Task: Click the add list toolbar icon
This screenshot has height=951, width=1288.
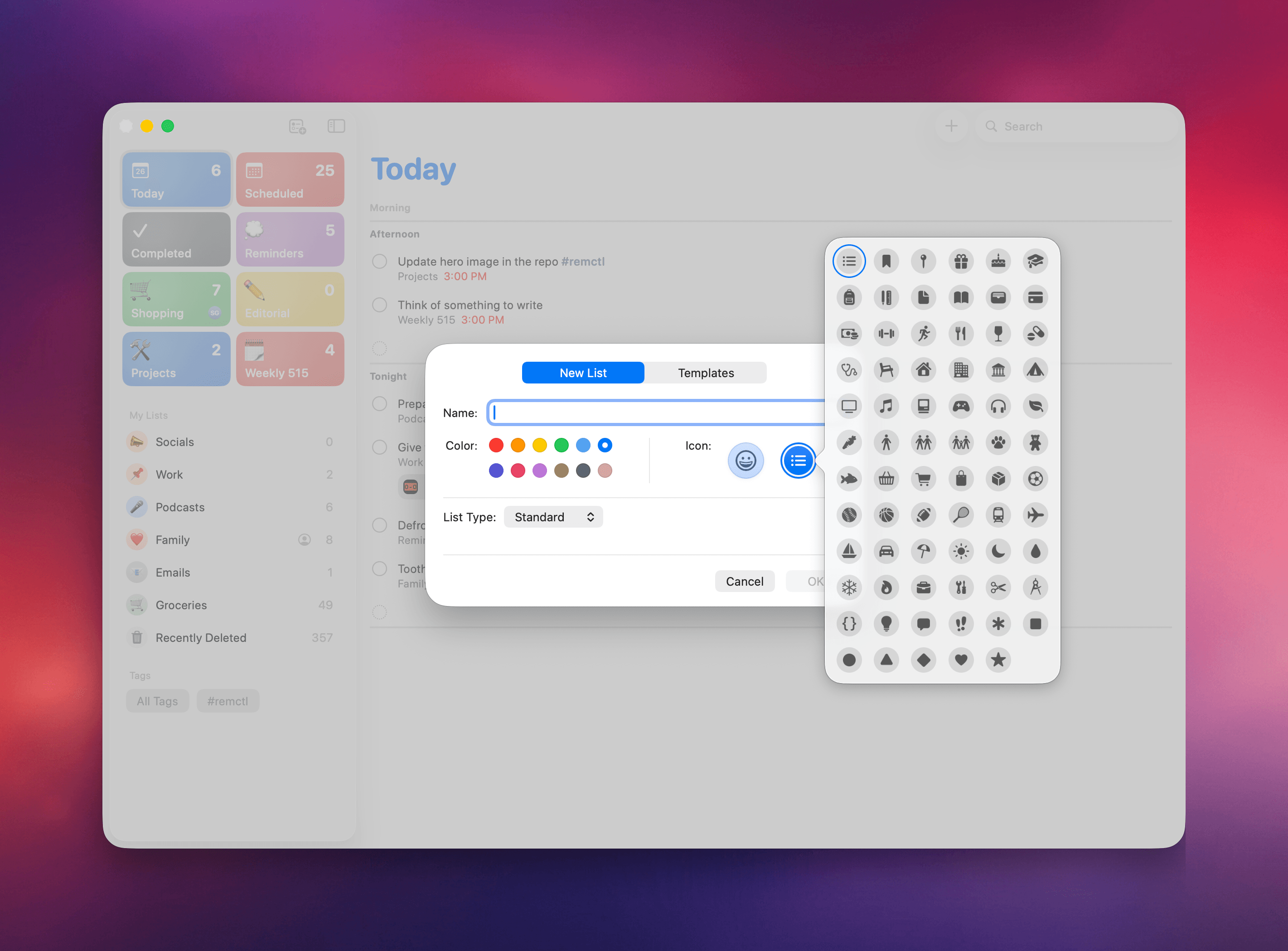Action: tap(297, 126)
